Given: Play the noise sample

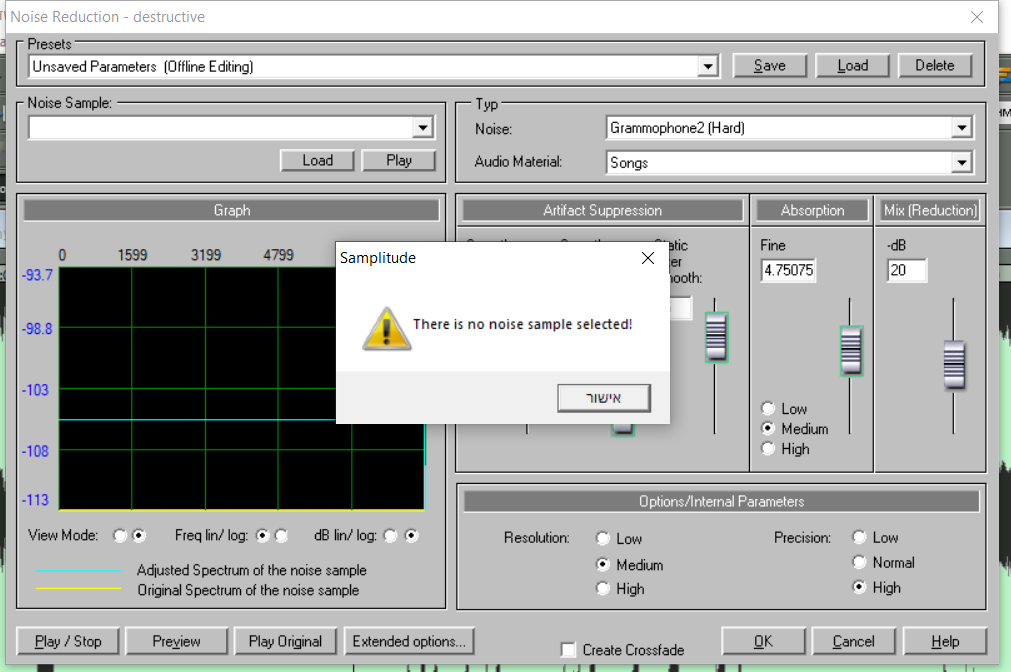Looking at the screenshot, I should (398, 161).
